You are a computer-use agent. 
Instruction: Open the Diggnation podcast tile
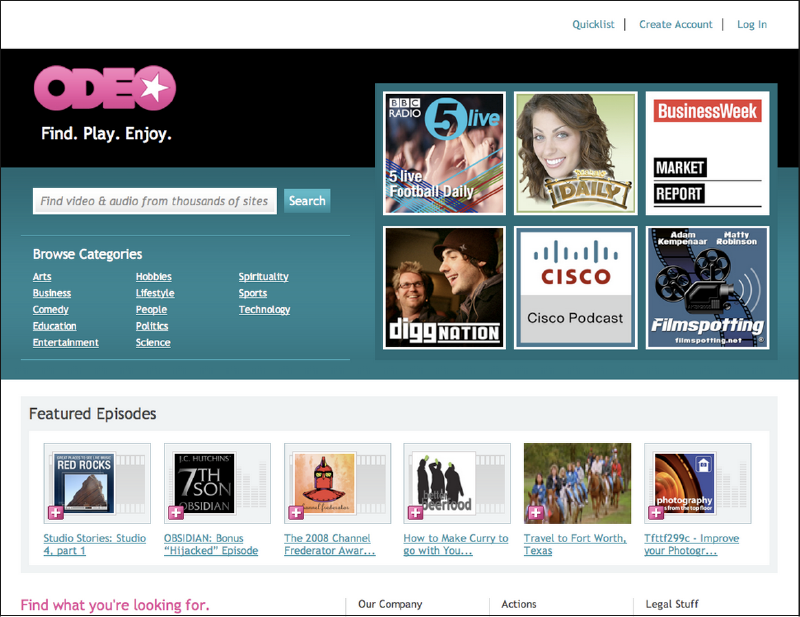point(444,288)
